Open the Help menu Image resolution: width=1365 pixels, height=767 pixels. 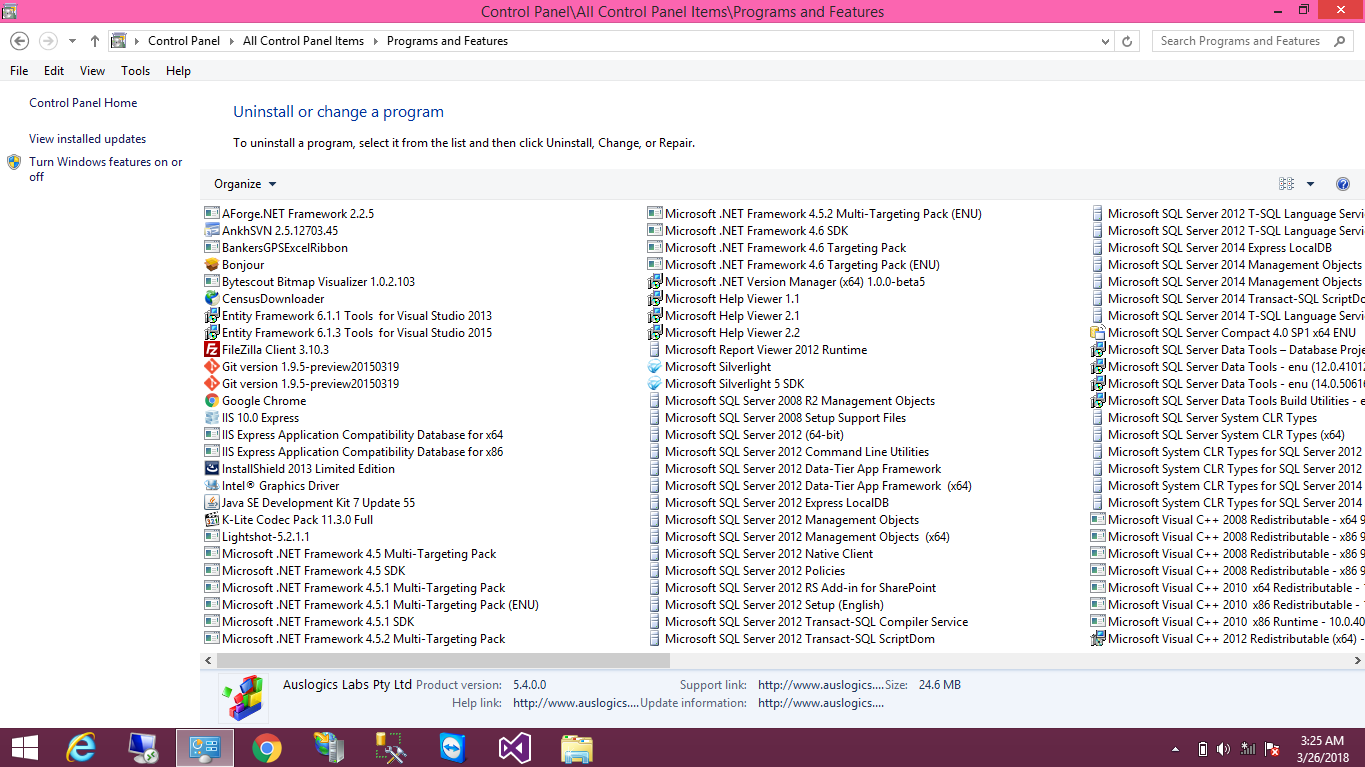pos(178,71)
